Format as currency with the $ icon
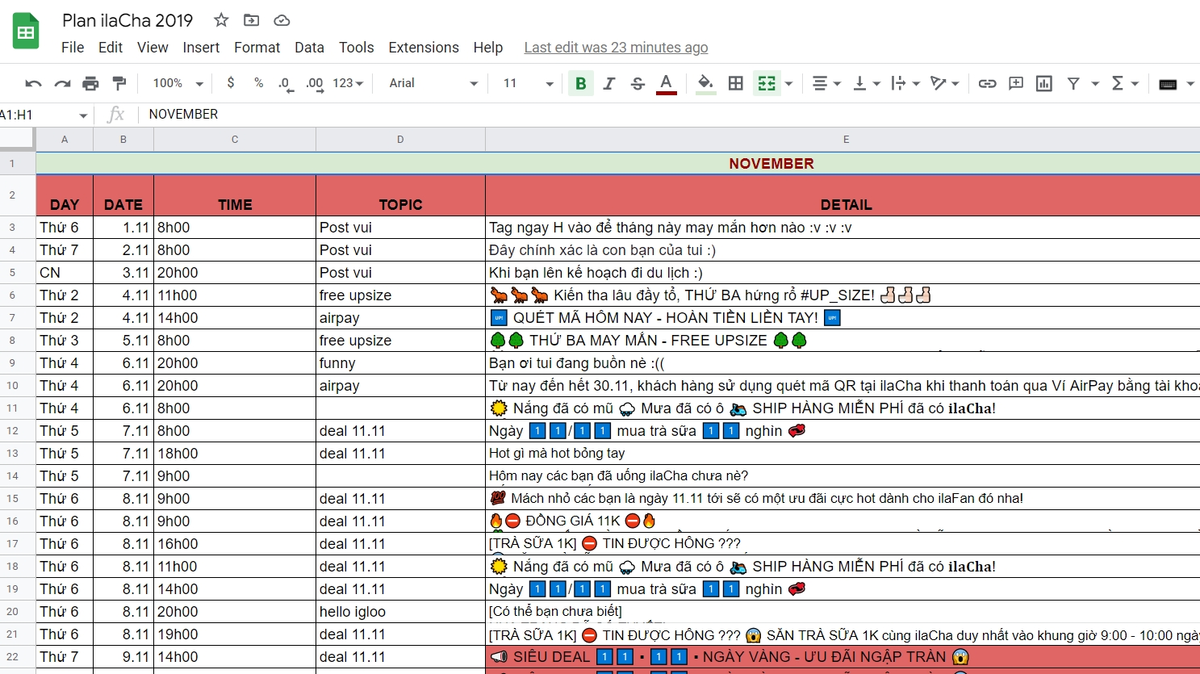Image resolution: width=1200 pixels, height=674 pixels. (231, 83)
